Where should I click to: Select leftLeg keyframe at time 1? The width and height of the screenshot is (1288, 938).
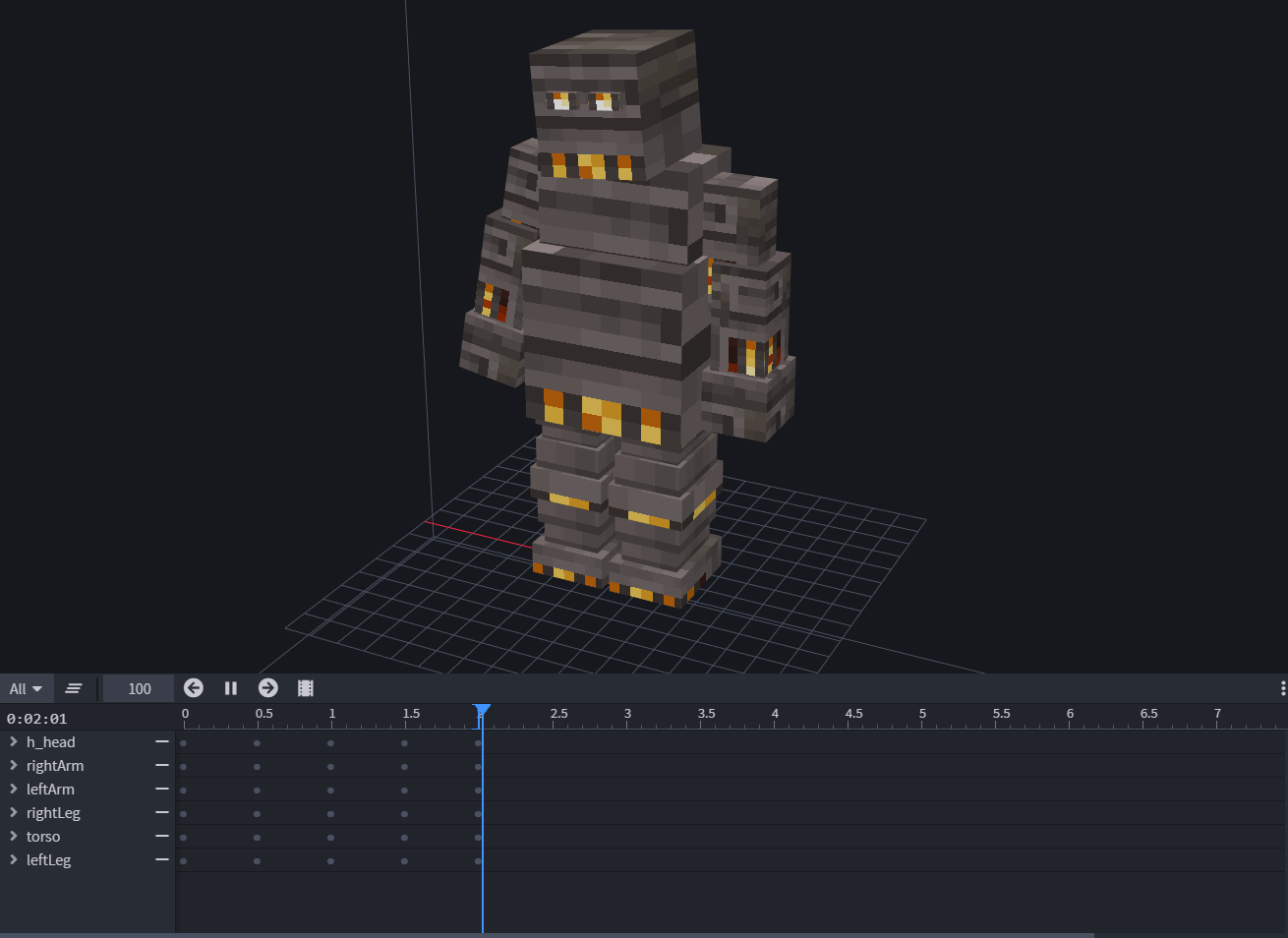[x=330, y=861]
